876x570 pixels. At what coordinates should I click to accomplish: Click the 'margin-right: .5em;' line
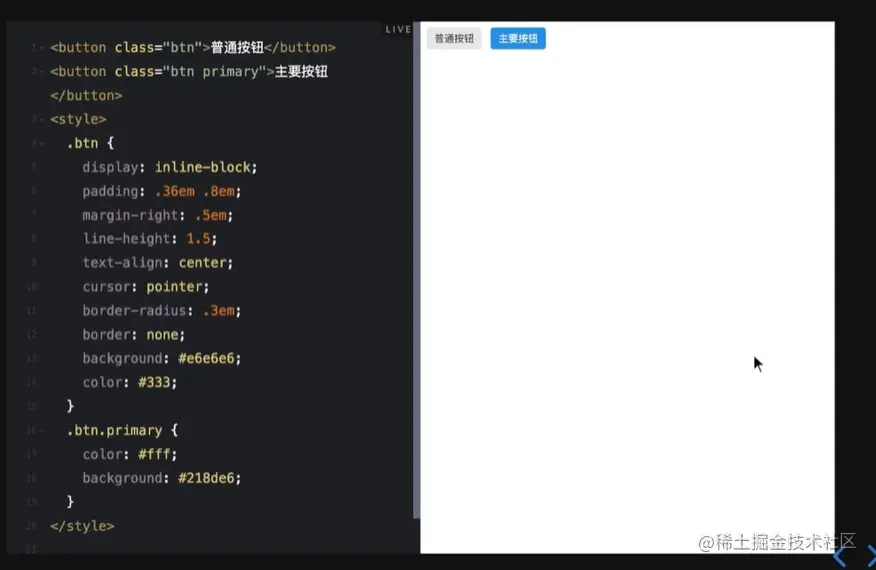[x=158, y=215]
